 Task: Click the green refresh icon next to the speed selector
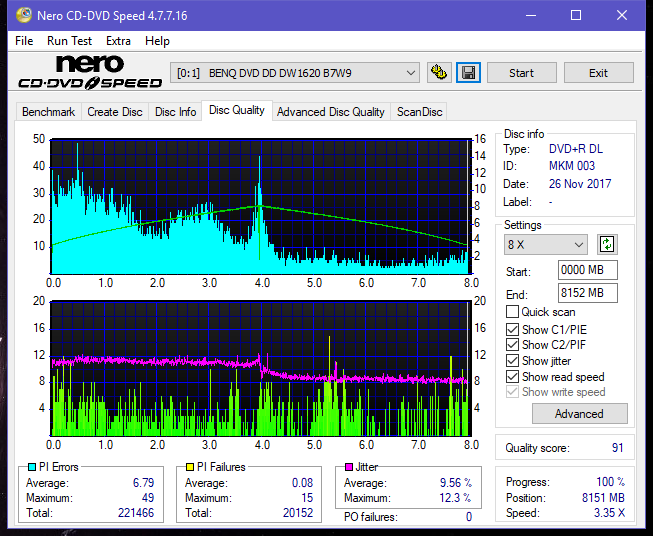(x=607, y=244)
